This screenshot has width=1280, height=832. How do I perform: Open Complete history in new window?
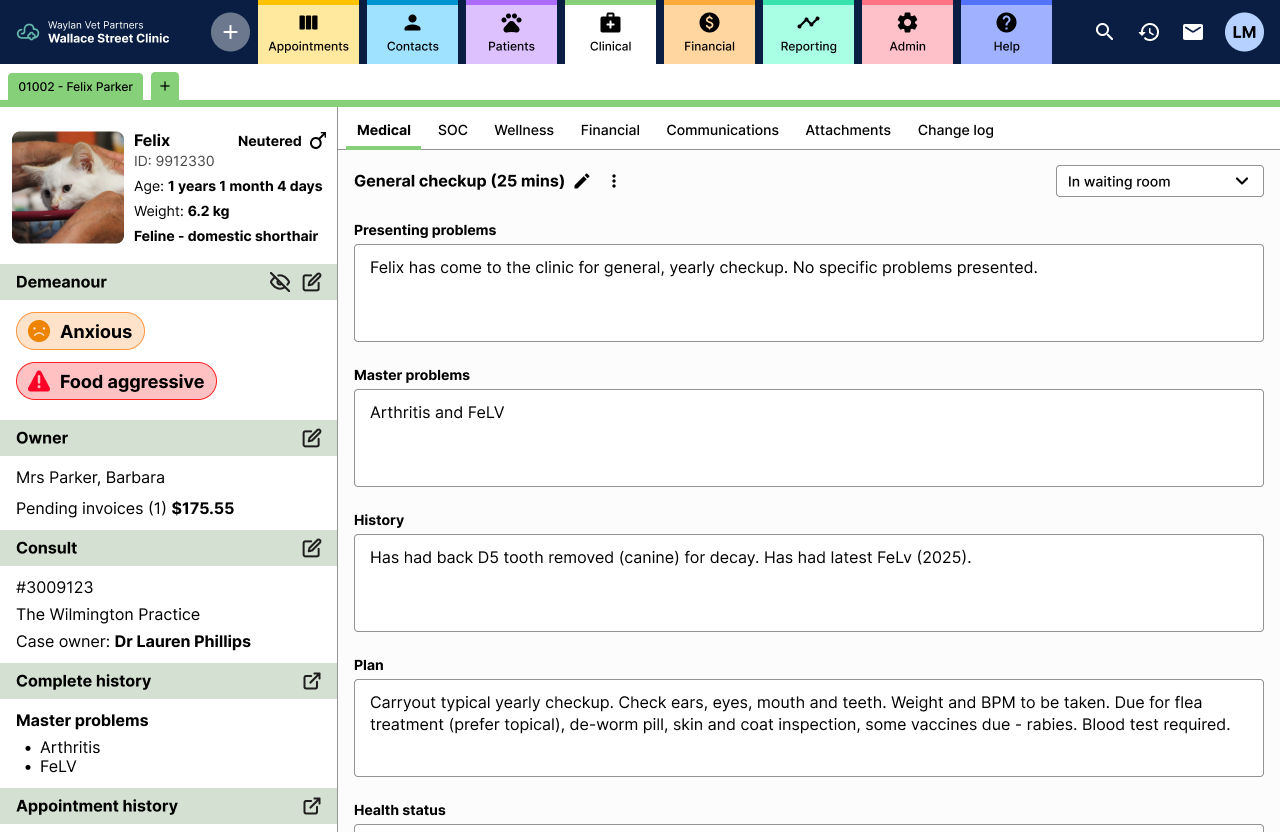pos(312,681)
